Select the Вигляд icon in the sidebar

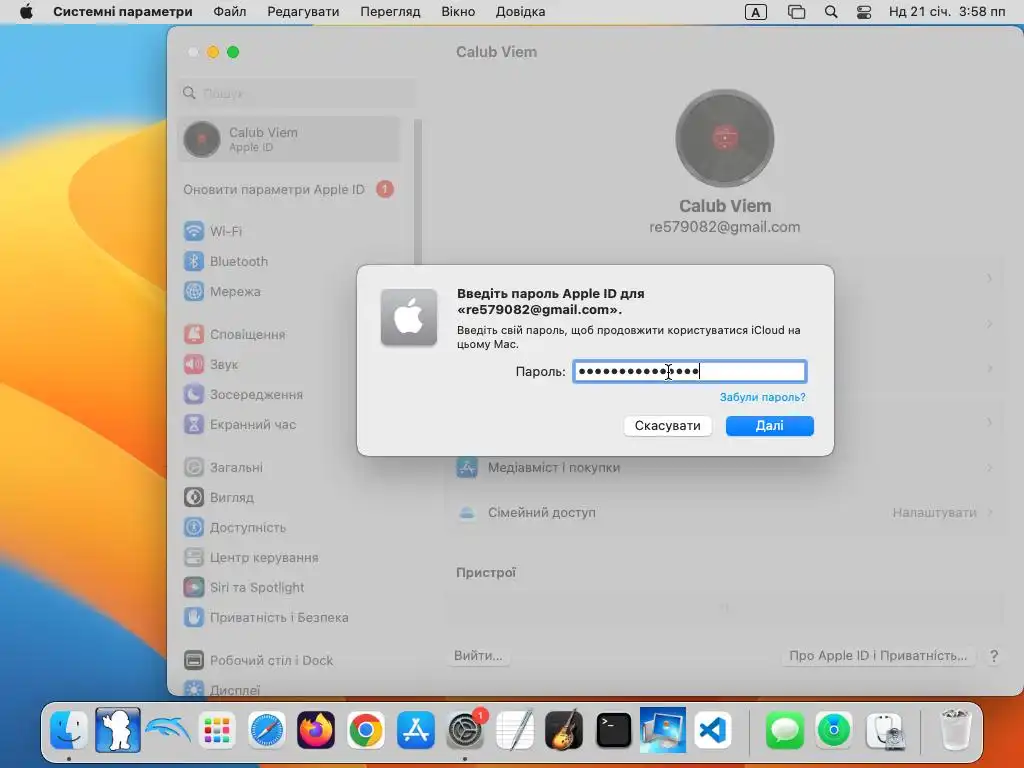point(193,498)
